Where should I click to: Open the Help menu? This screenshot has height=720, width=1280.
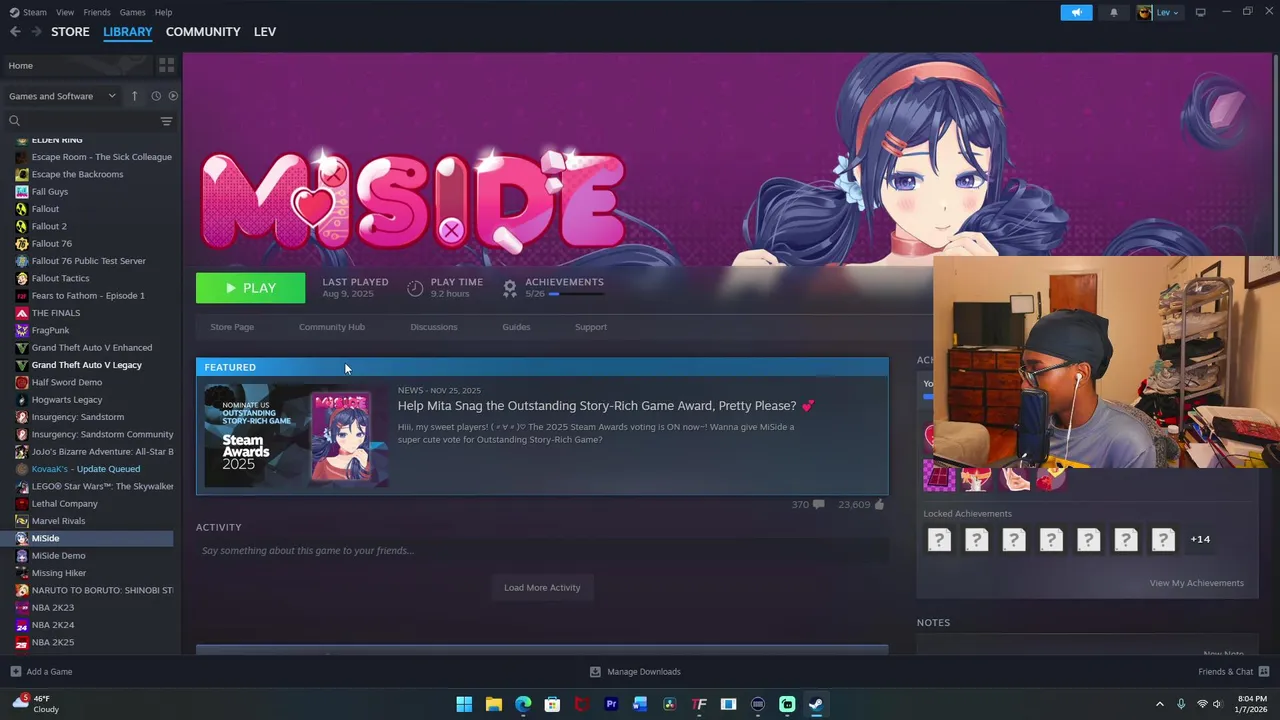(163, 12)
